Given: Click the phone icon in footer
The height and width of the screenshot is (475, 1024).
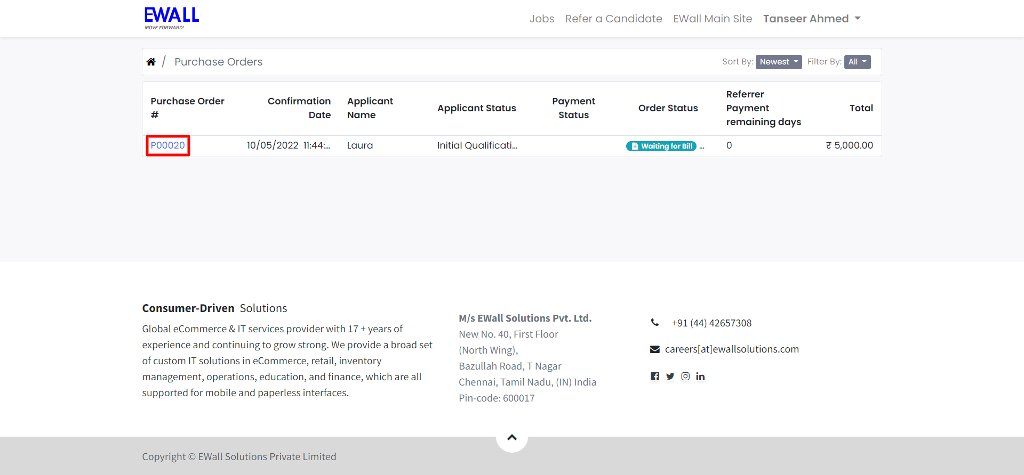Looking at the screenshot, I should tap(655, 323).
